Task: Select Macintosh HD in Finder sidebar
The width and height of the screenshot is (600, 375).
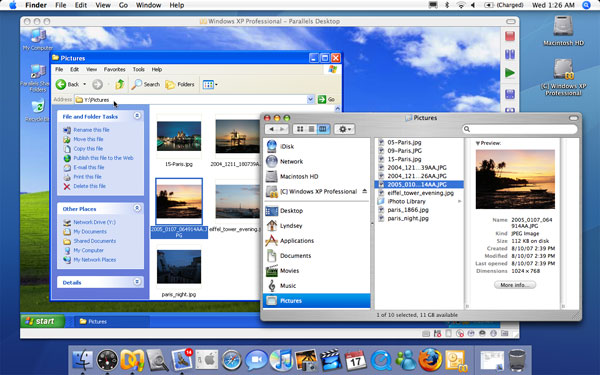Action: pos(299,176)
